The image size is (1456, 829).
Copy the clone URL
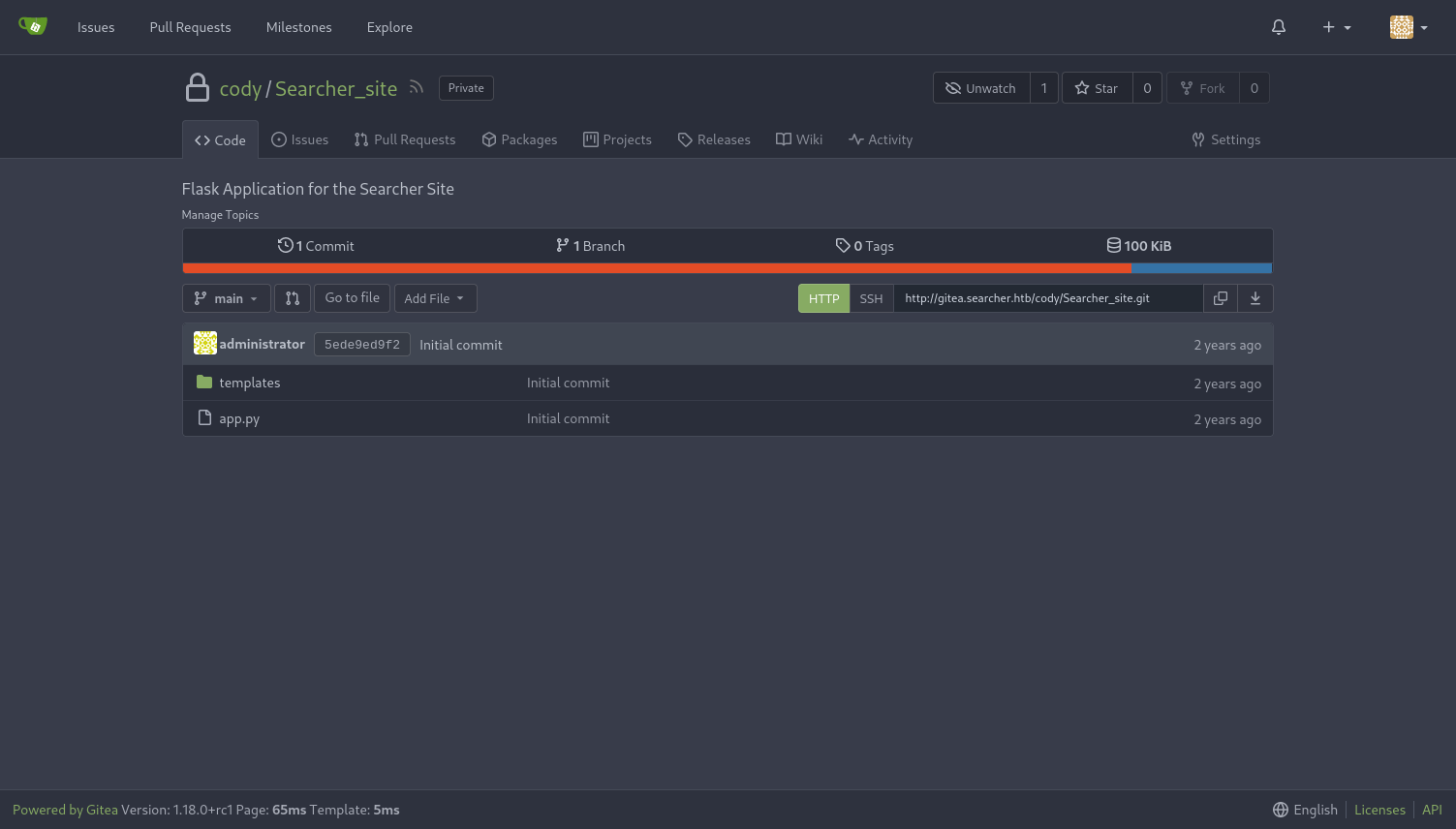pyautogui.click(x=1221, y=298)
